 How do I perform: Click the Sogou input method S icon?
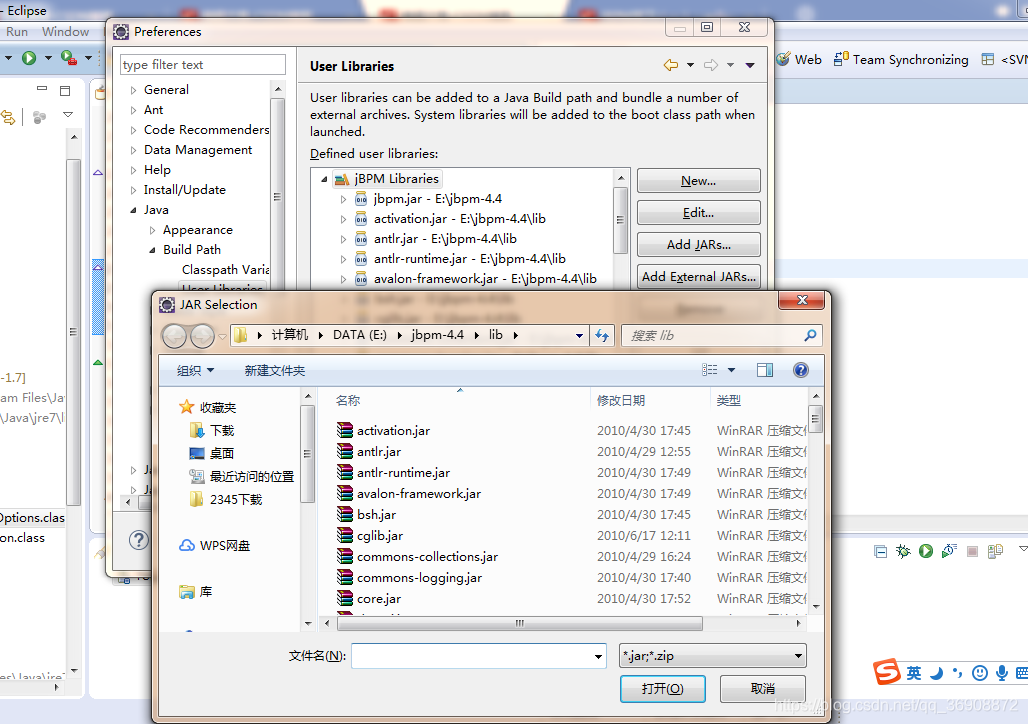coord(887,672)
